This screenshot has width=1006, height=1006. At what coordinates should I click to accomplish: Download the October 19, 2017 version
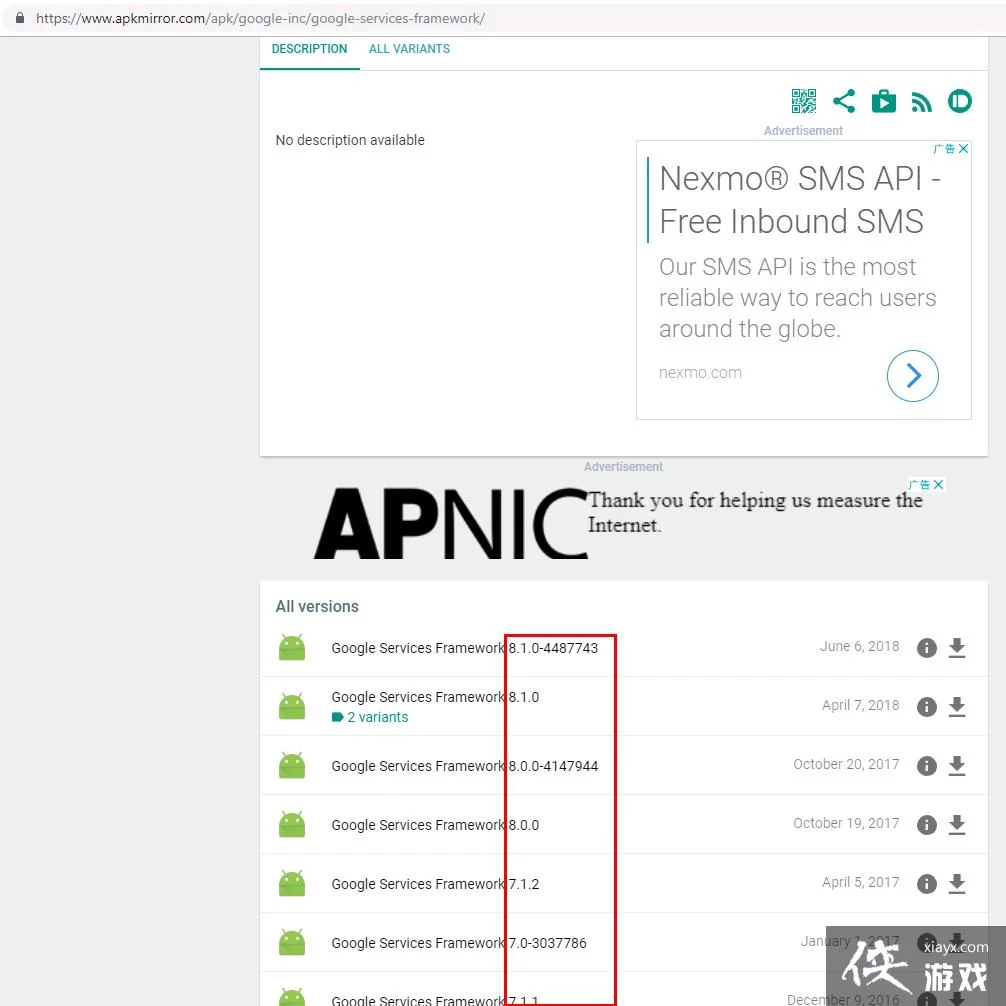957,825
